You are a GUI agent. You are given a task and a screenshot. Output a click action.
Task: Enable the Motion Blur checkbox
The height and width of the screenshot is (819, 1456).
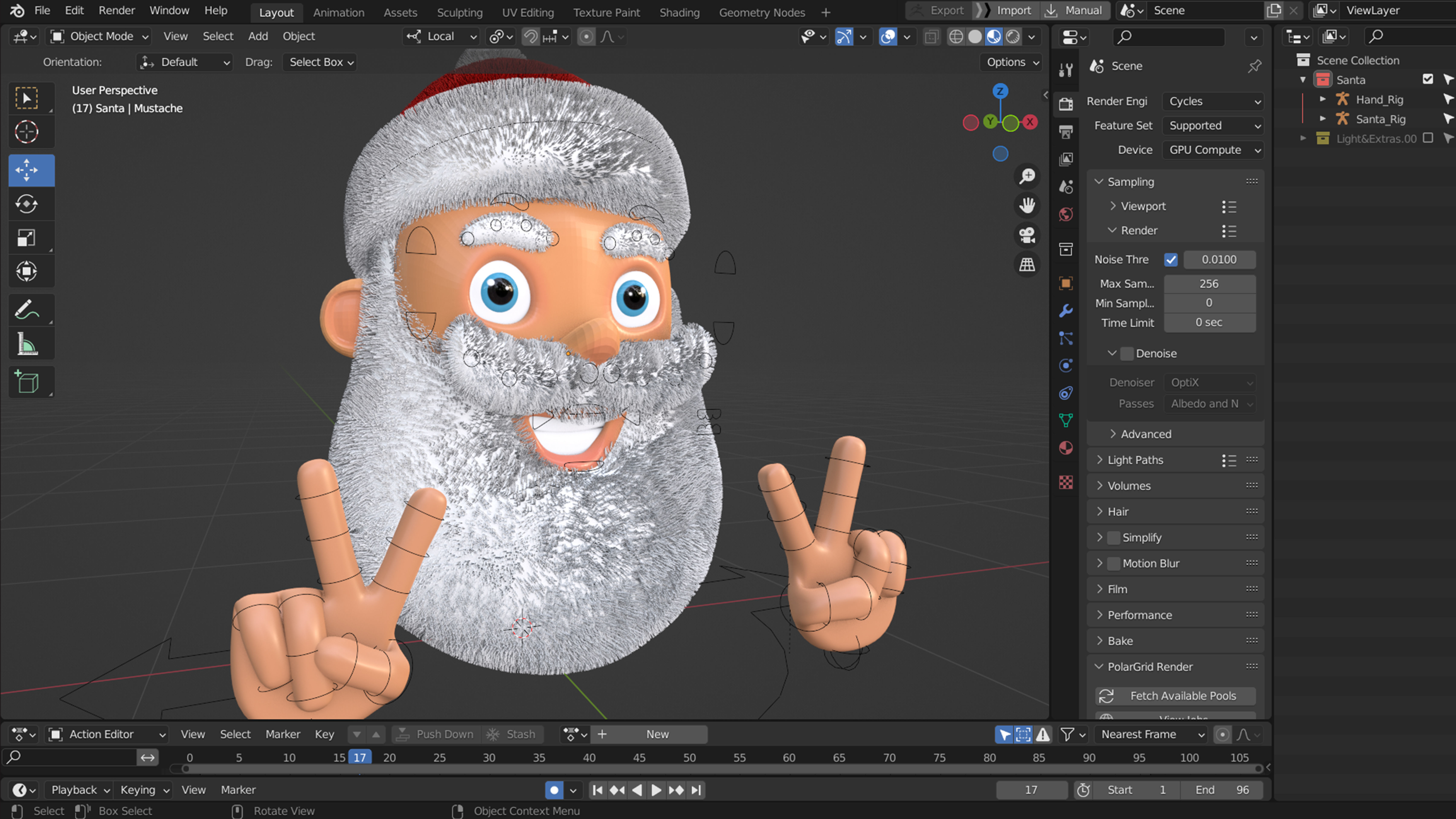point(1113,563)
